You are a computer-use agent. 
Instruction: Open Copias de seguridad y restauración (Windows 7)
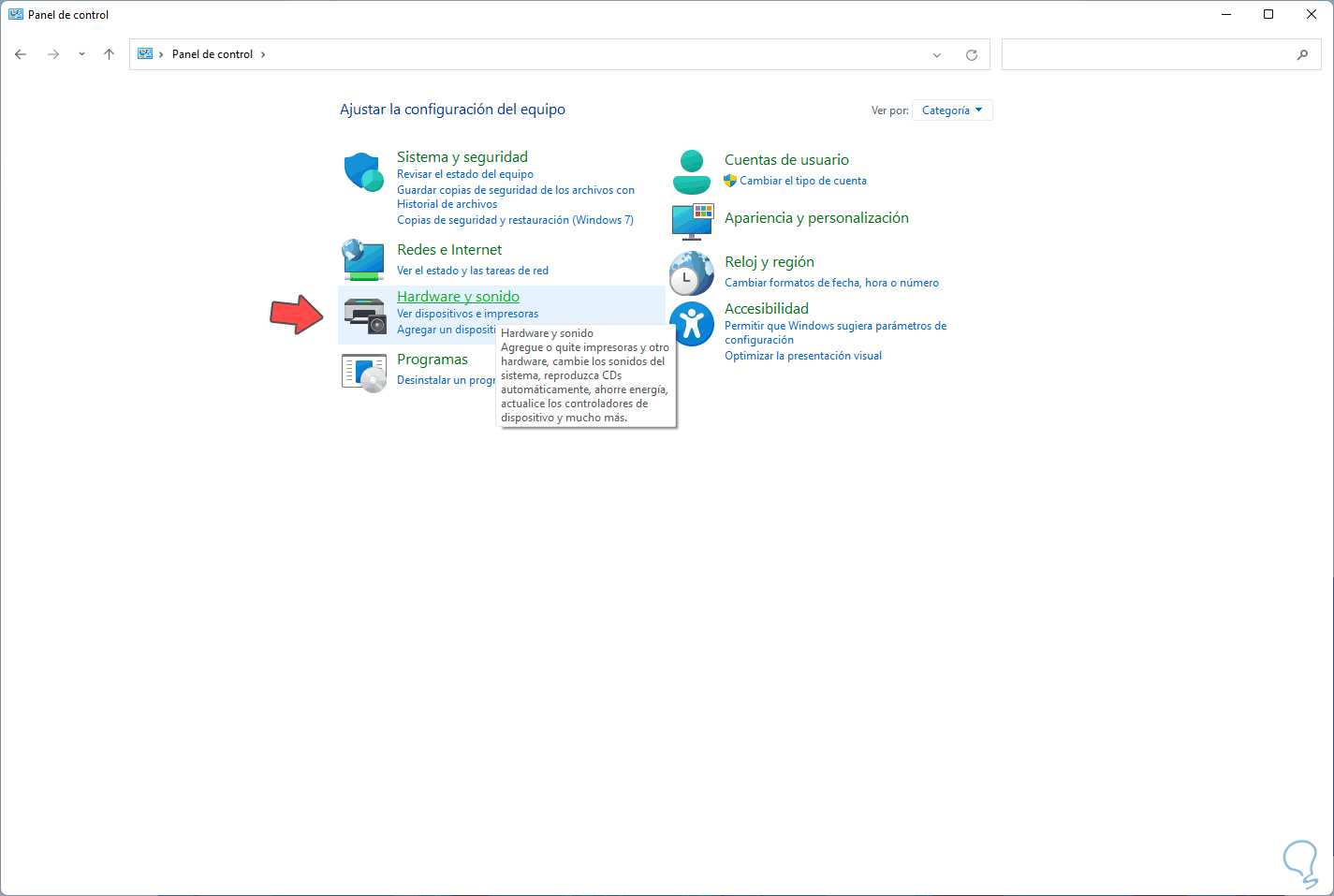(x=515, y=220)
